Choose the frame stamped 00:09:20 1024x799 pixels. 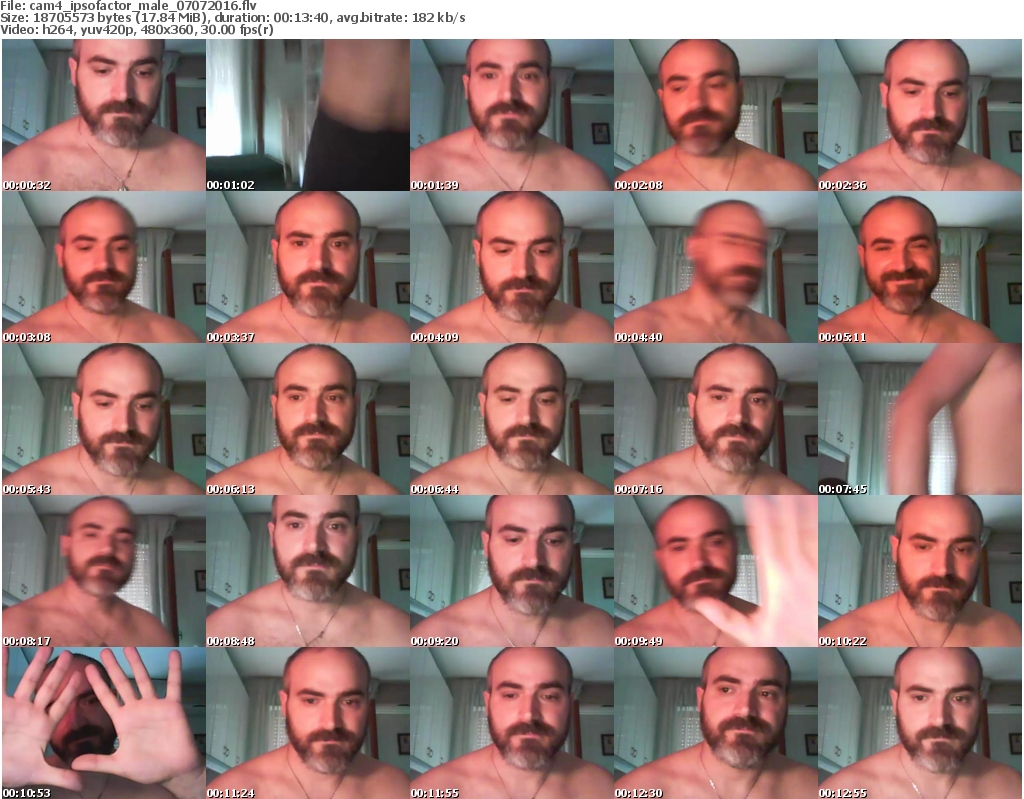(511, 571)
